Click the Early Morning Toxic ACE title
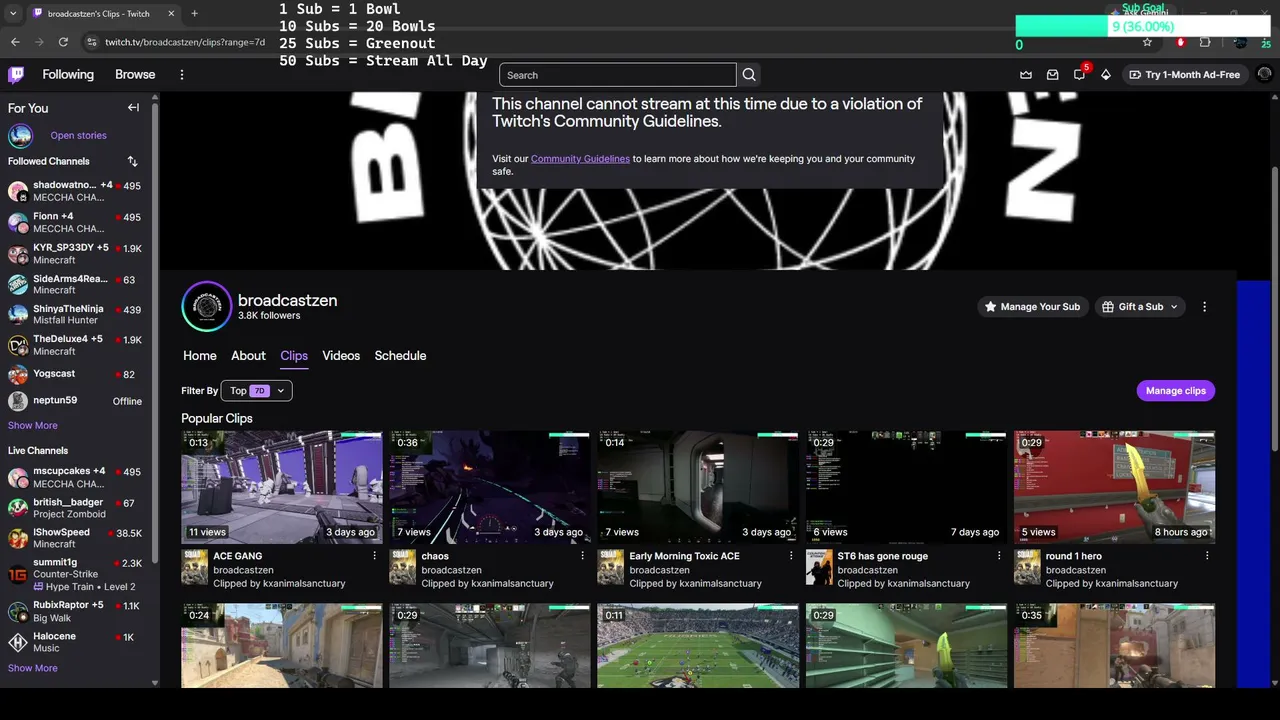This screenshot has height=720, width=1280. click(684, 556)
